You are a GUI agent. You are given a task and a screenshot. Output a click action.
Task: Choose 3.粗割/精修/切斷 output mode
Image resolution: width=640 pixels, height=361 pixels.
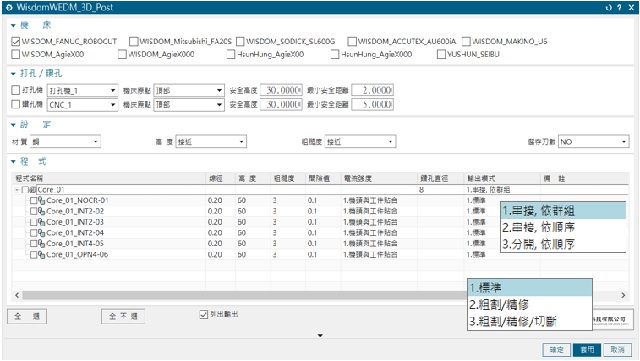pos(530,321)
